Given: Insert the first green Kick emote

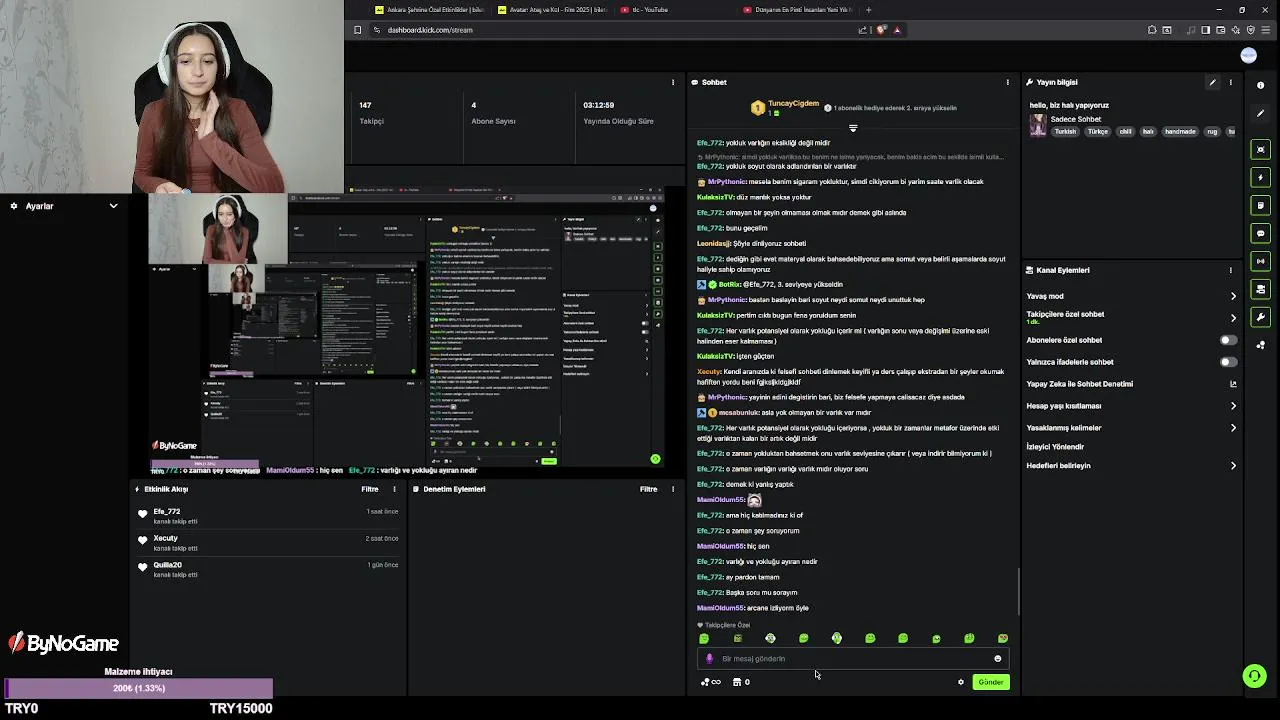Looking at the screenshot, I should point(704,638).
